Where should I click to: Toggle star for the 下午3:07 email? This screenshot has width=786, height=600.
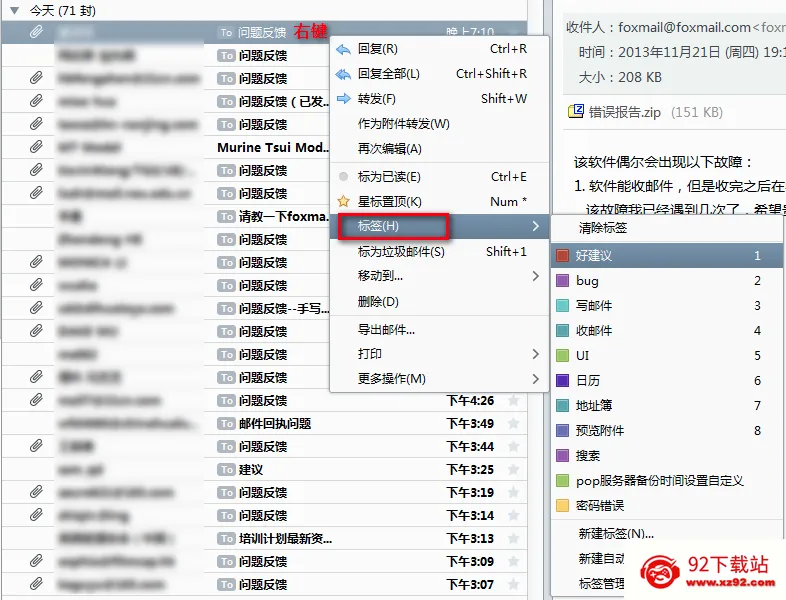[513, 584]
